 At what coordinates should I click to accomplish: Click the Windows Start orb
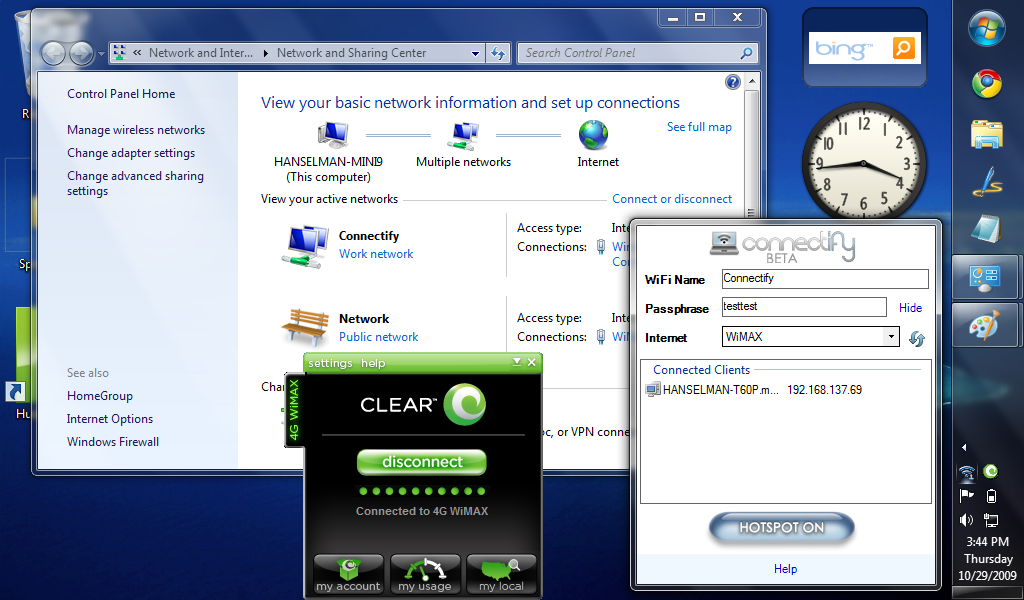[x=987, y=28]
